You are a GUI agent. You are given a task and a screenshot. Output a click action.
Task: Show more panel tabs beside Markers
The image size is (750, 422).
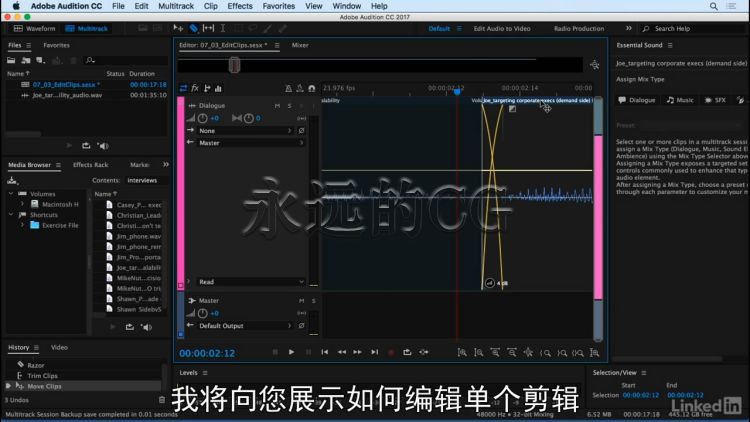click(165, 165)
